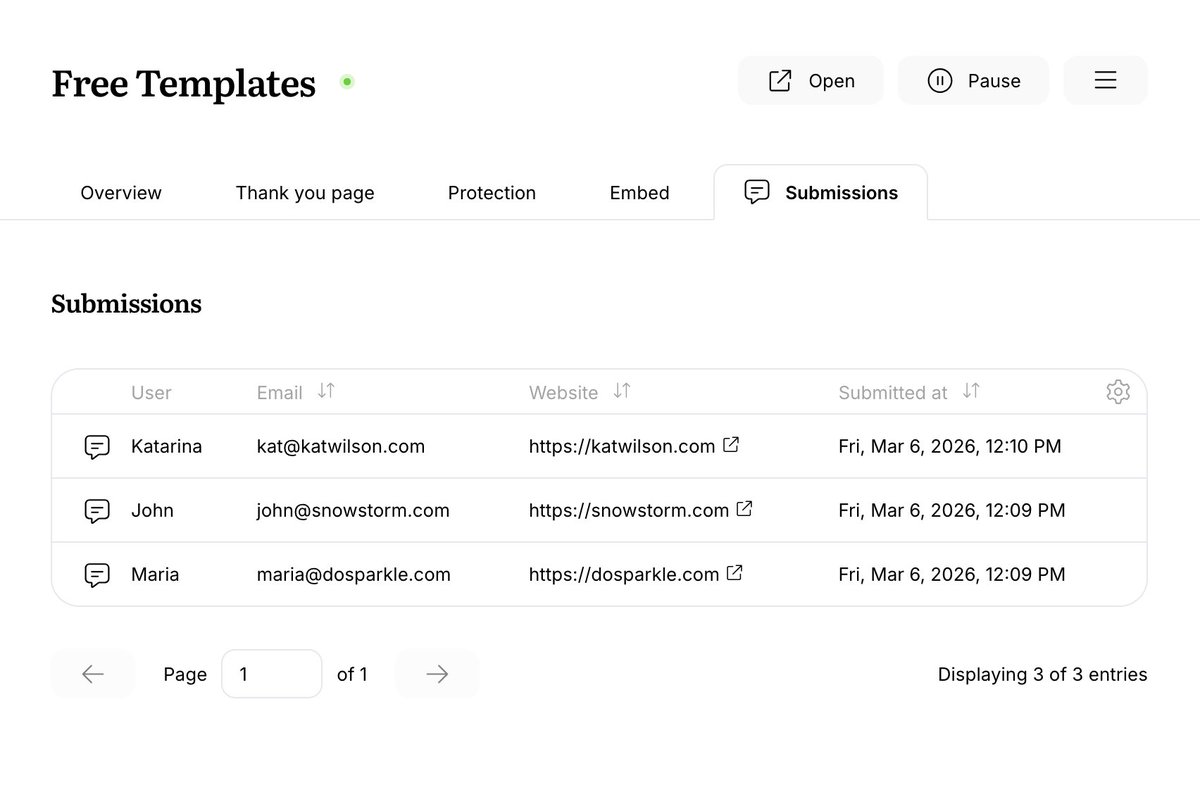Viewport: 1200px width, 811px height.
Task: Click the Email column header label
Action: coord(280,393)
